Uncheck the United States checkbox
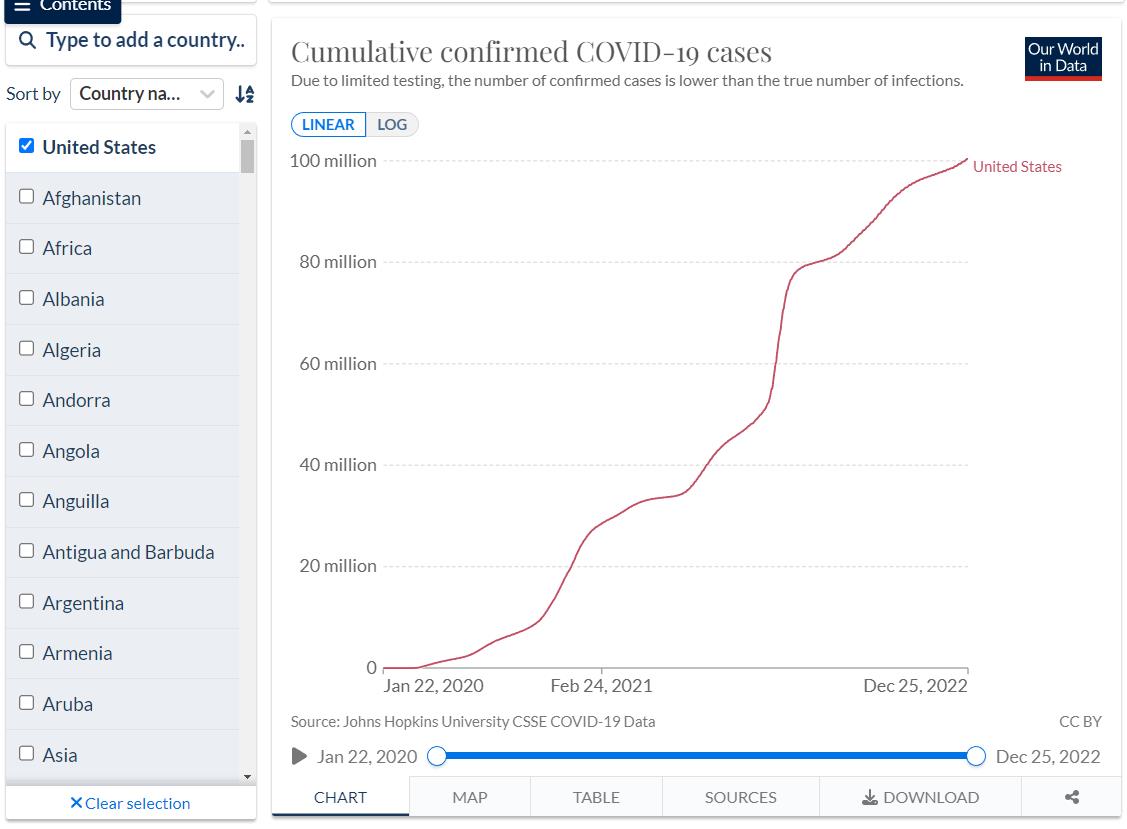This screenshot has height=829, width=1127. 27,146
